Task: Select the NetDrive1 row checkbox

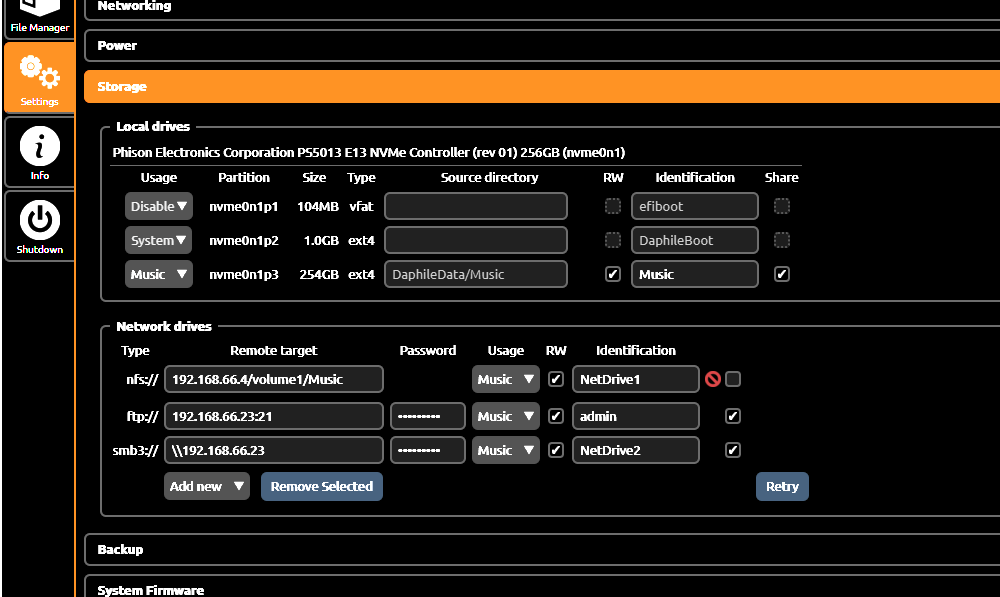Action: coord(733,380)
